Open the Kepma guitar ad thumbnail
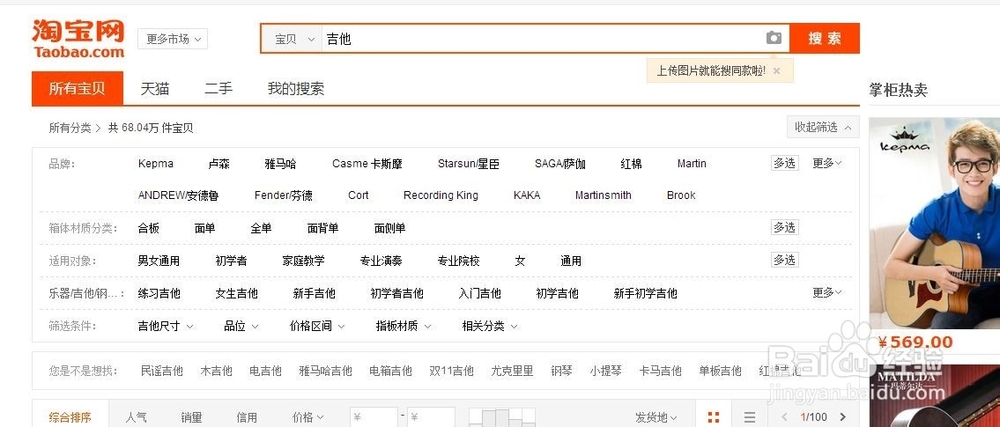Viewport: 1000px width, 427px height. coord(934,223)
